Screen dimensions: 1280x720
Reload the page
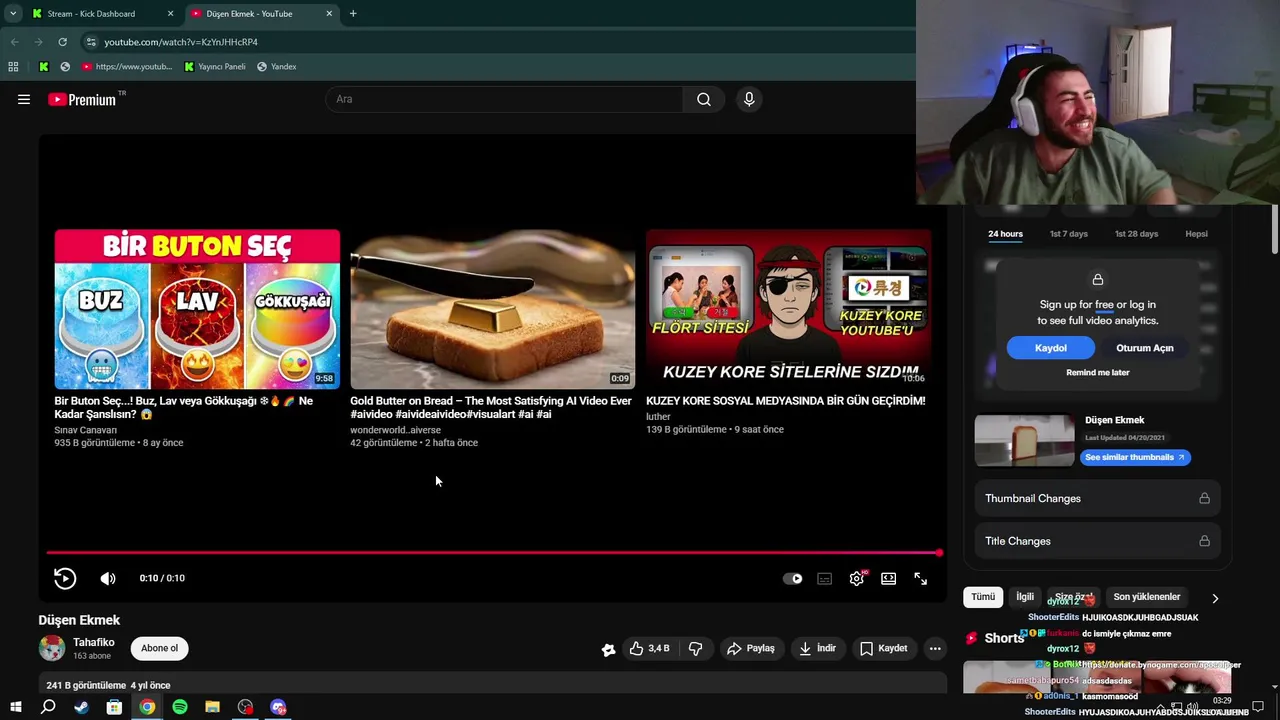click(62, 42)
